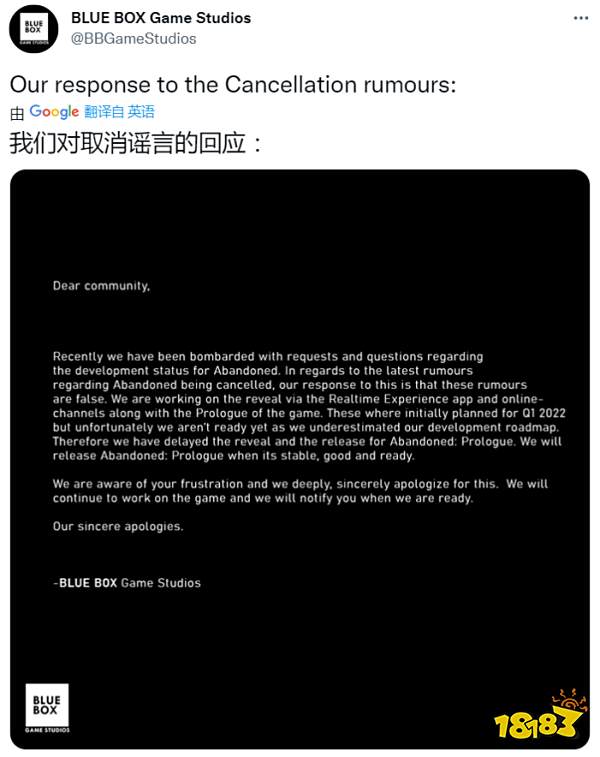Click the BLUE BOX profile avatar
The width and height of the screenshot is (600, 757).
tap(33, 28)
